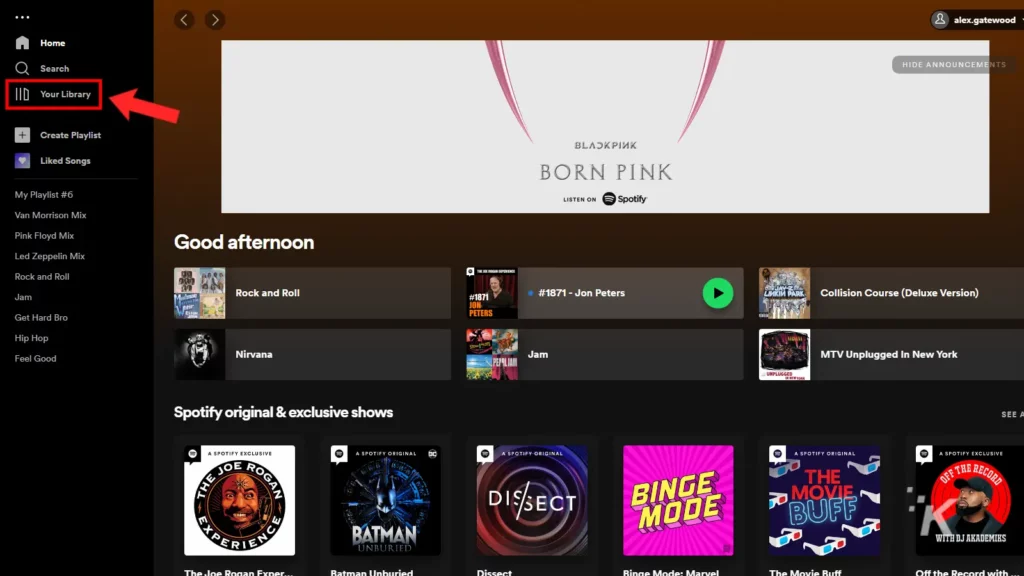Click the #1871 Jon Peters episode thumbnail

click(492, 293)
